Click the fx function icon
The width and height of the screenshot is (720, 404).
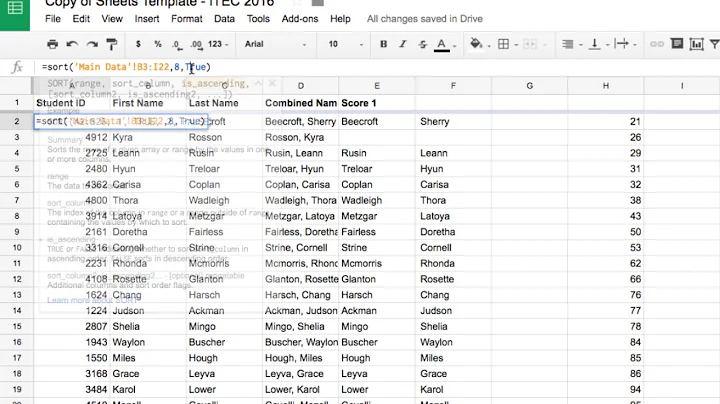tap(17, 67)
